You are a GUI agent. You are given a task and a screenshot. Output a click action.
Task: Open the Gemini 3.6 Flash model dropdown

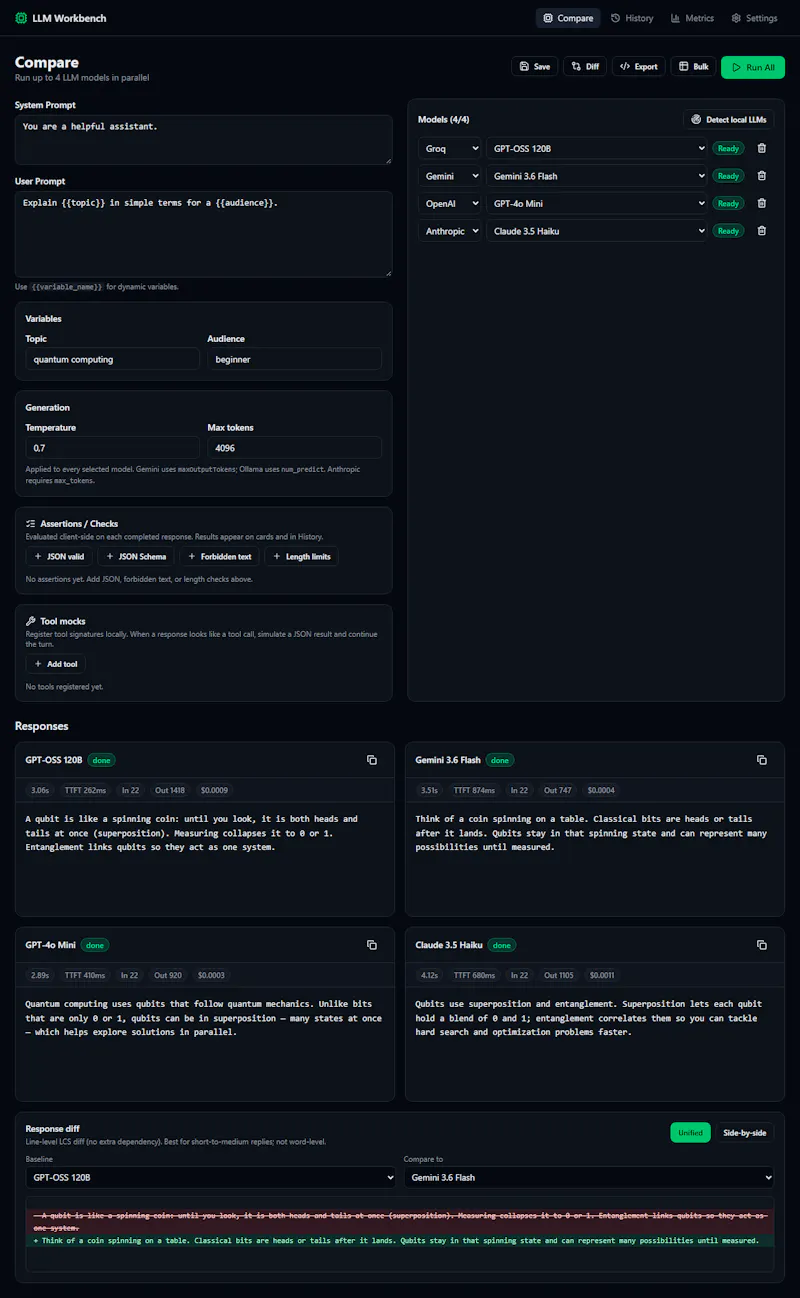[x=597, y=176]
